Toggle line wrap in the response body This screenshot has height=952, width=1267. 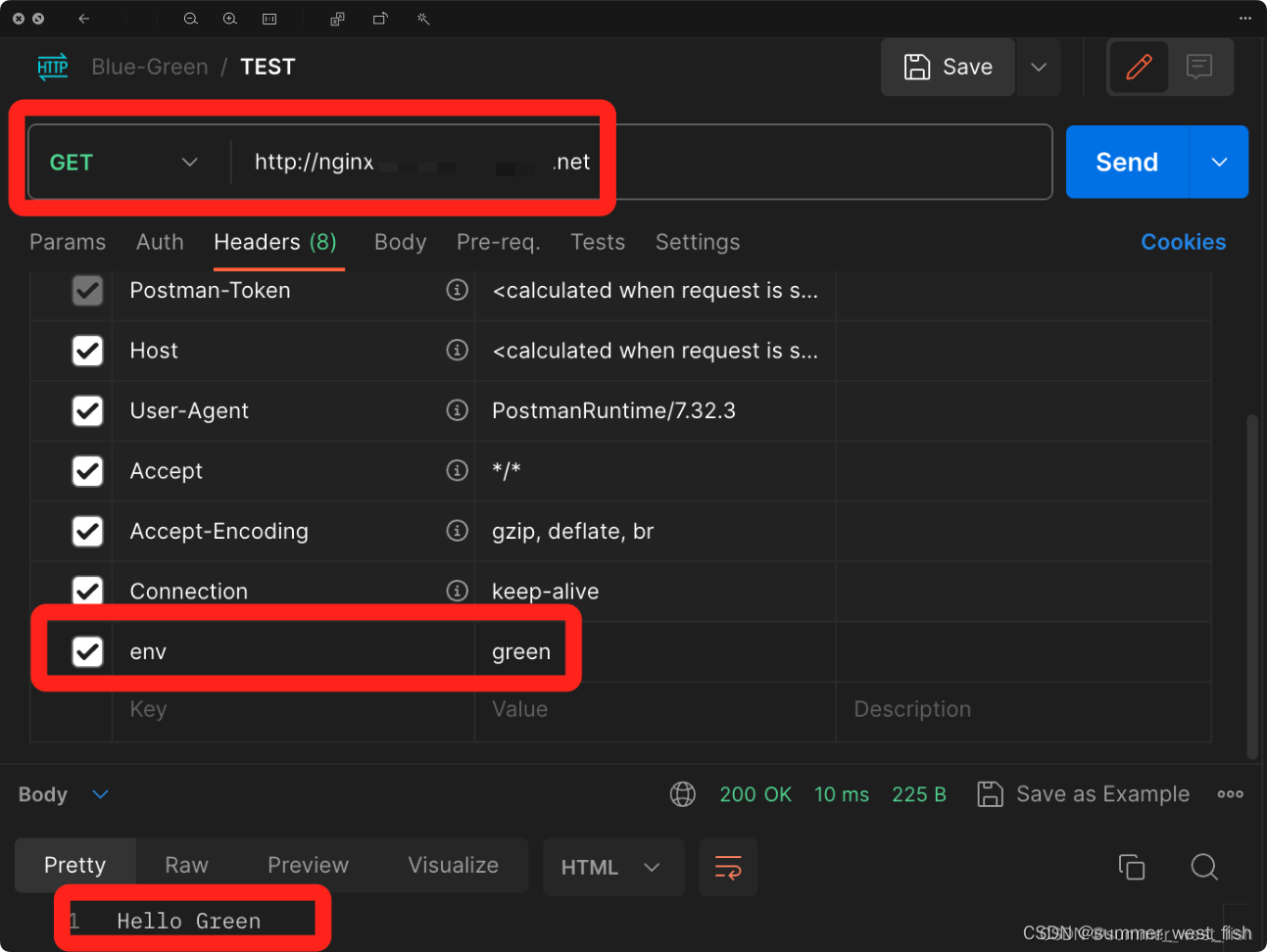(x=728, y=868)
